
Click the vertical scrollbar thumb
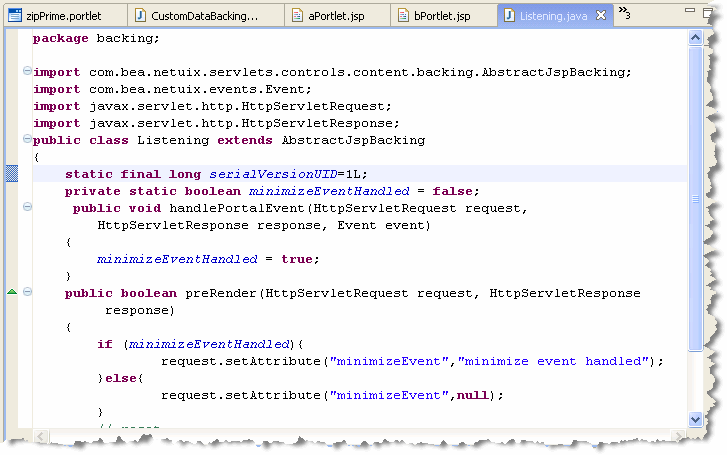695,199
